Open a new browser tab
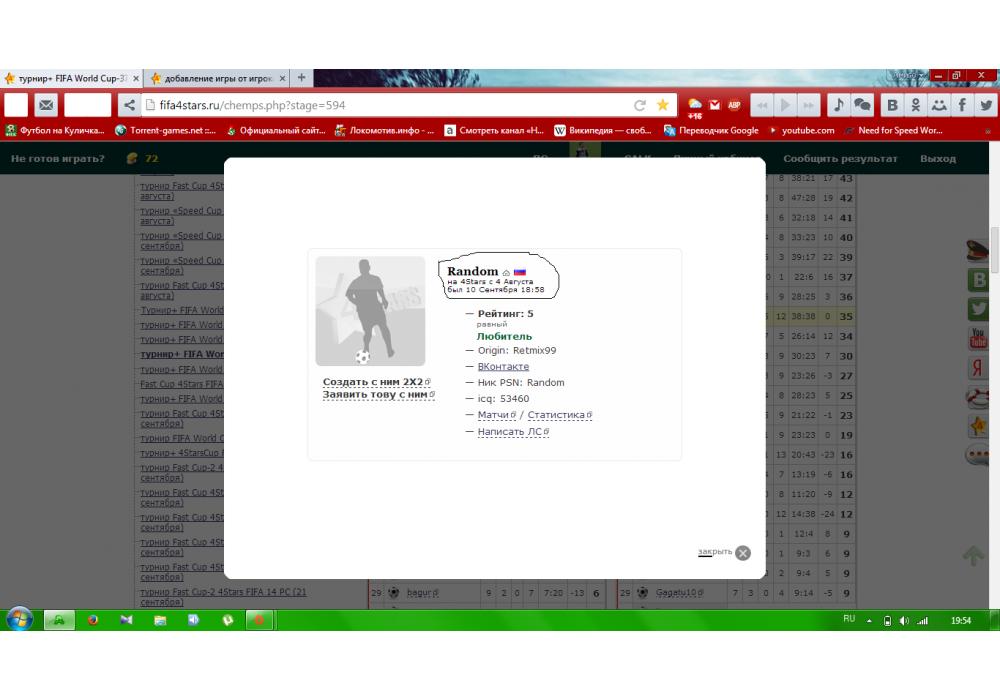The width and height of the screenshot is (1000, 700). [x=301, y=78]
